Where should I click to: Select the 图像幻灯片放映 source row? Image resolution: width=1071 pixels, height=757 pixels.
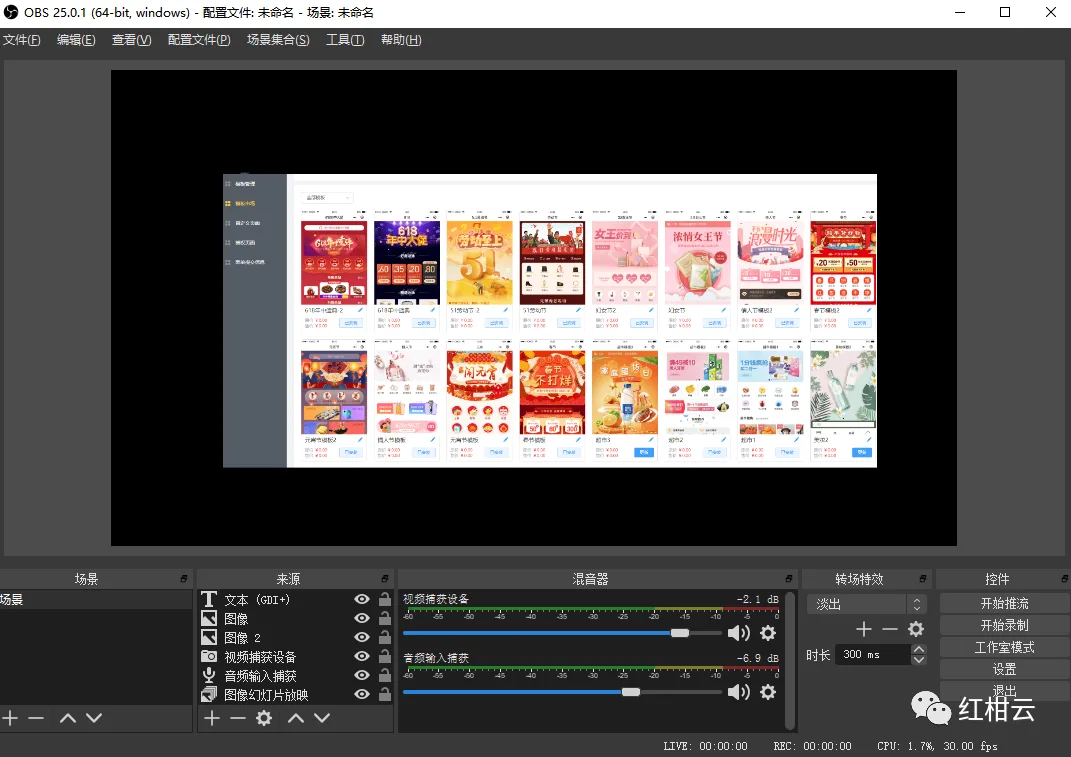click(295, 695)
